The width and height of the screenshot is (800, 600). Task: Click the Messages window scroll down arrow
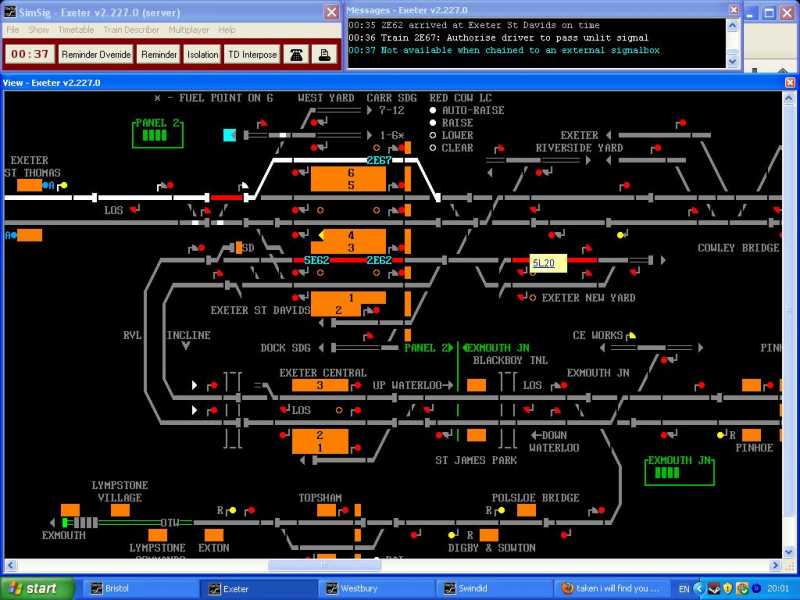[x=732, y=61]
